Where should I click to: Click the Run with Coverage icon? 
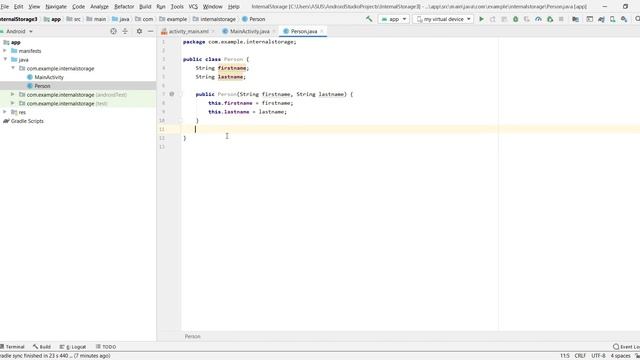tap(527, 19)
